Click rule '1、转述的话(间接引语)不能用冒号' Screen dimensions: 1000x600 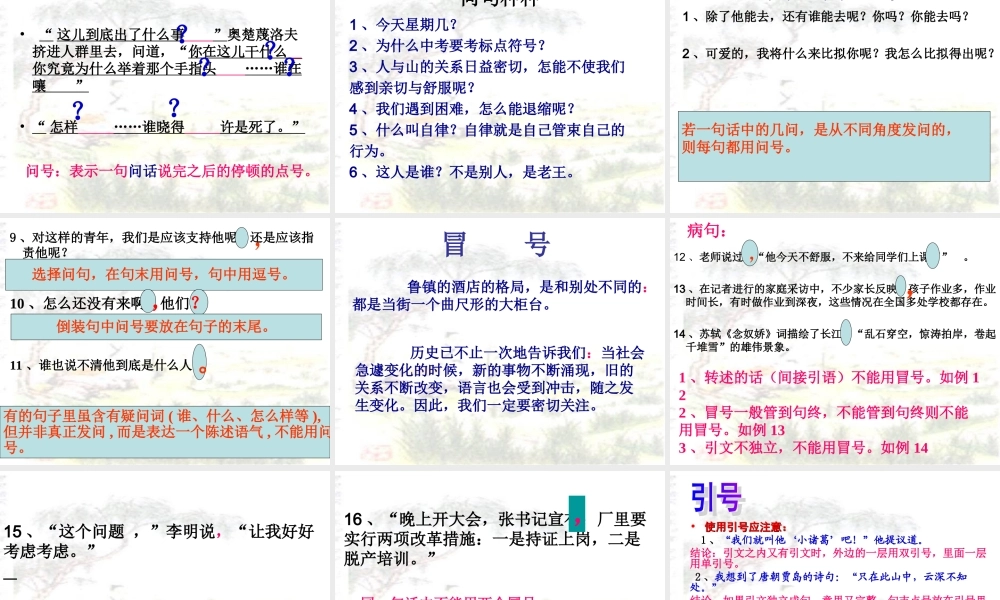829,386
